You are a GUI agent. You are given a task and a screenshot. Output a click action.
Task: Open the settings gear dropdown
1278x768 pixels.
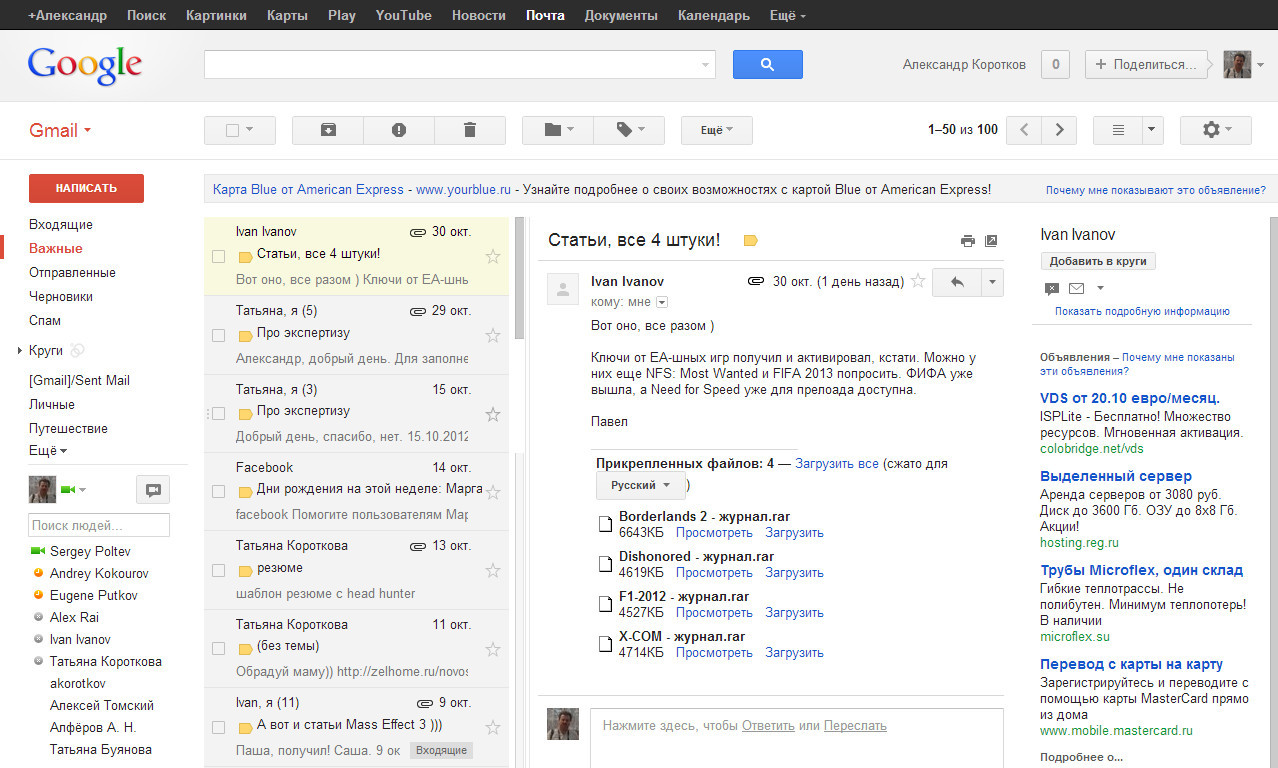pos(1215,130)
